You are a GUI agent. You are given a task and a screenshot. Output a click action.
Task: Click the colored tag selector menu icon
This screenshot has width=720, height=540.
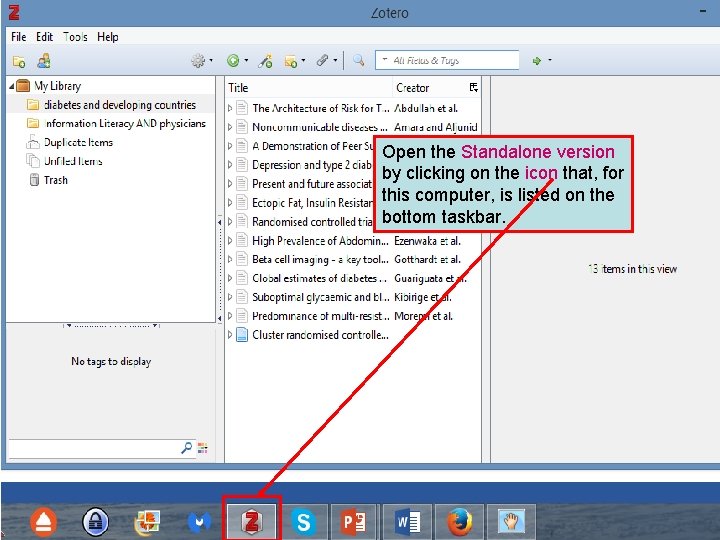click(x=202, y=448)
